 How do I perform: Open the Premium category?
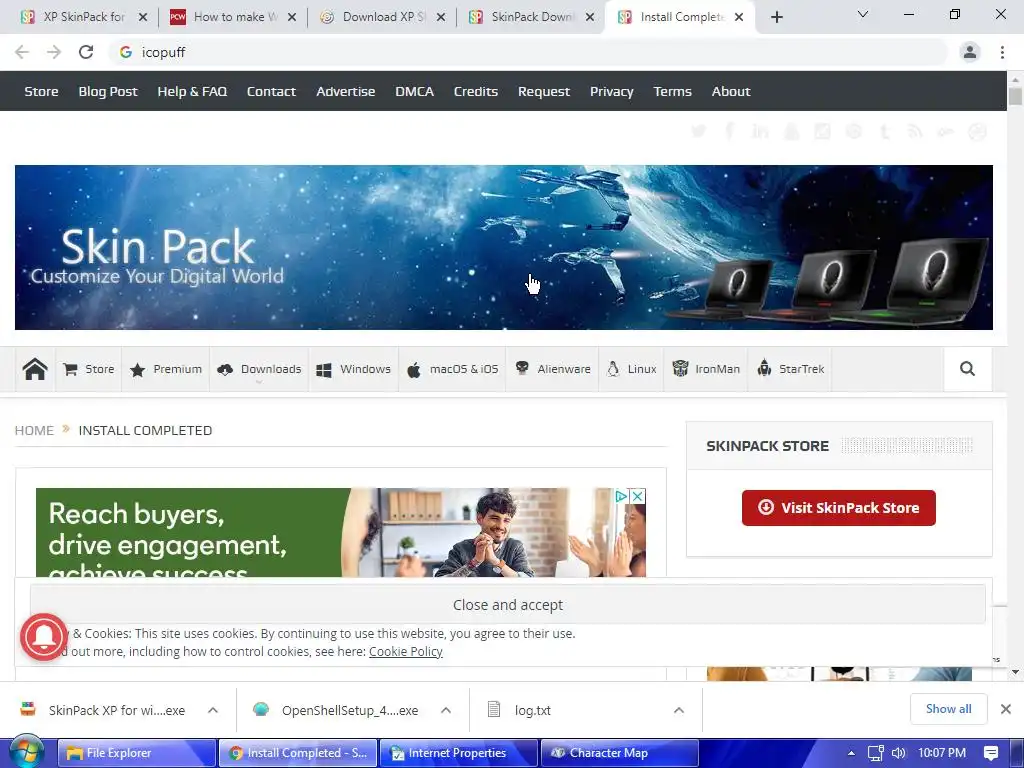point(166,370)
